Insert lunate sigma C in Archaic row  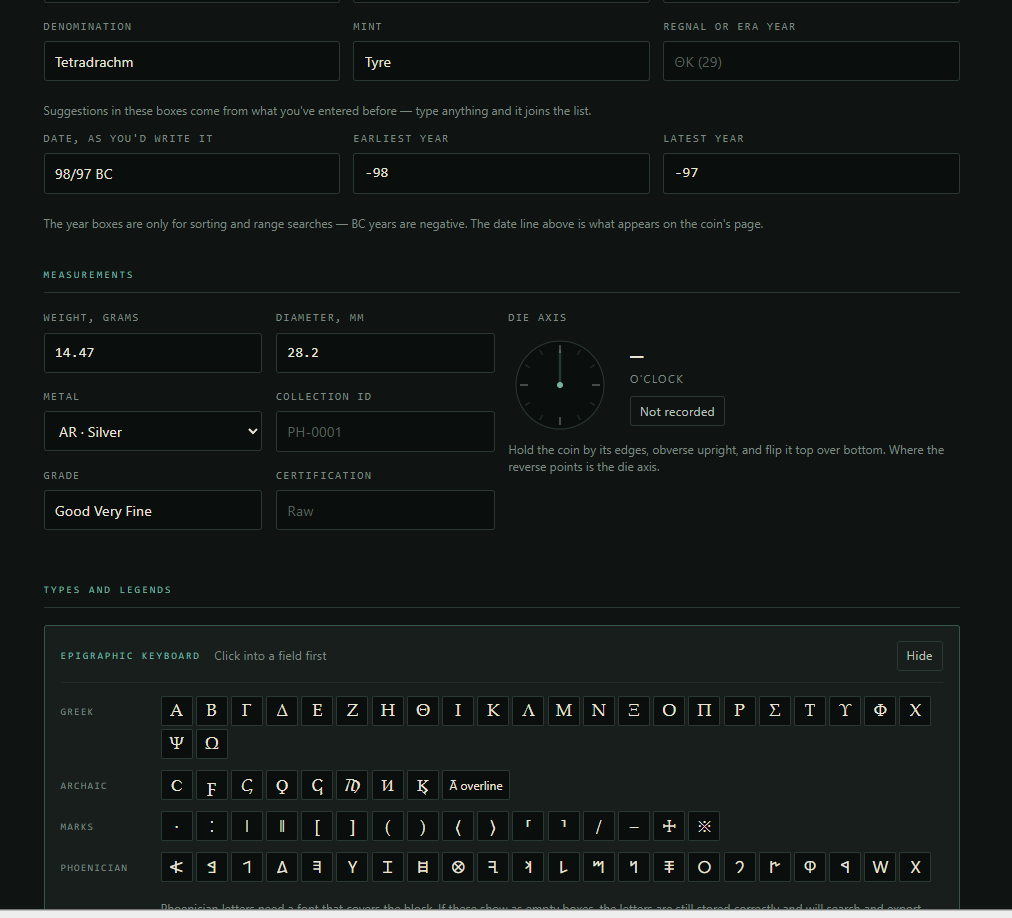click(176, 786)
